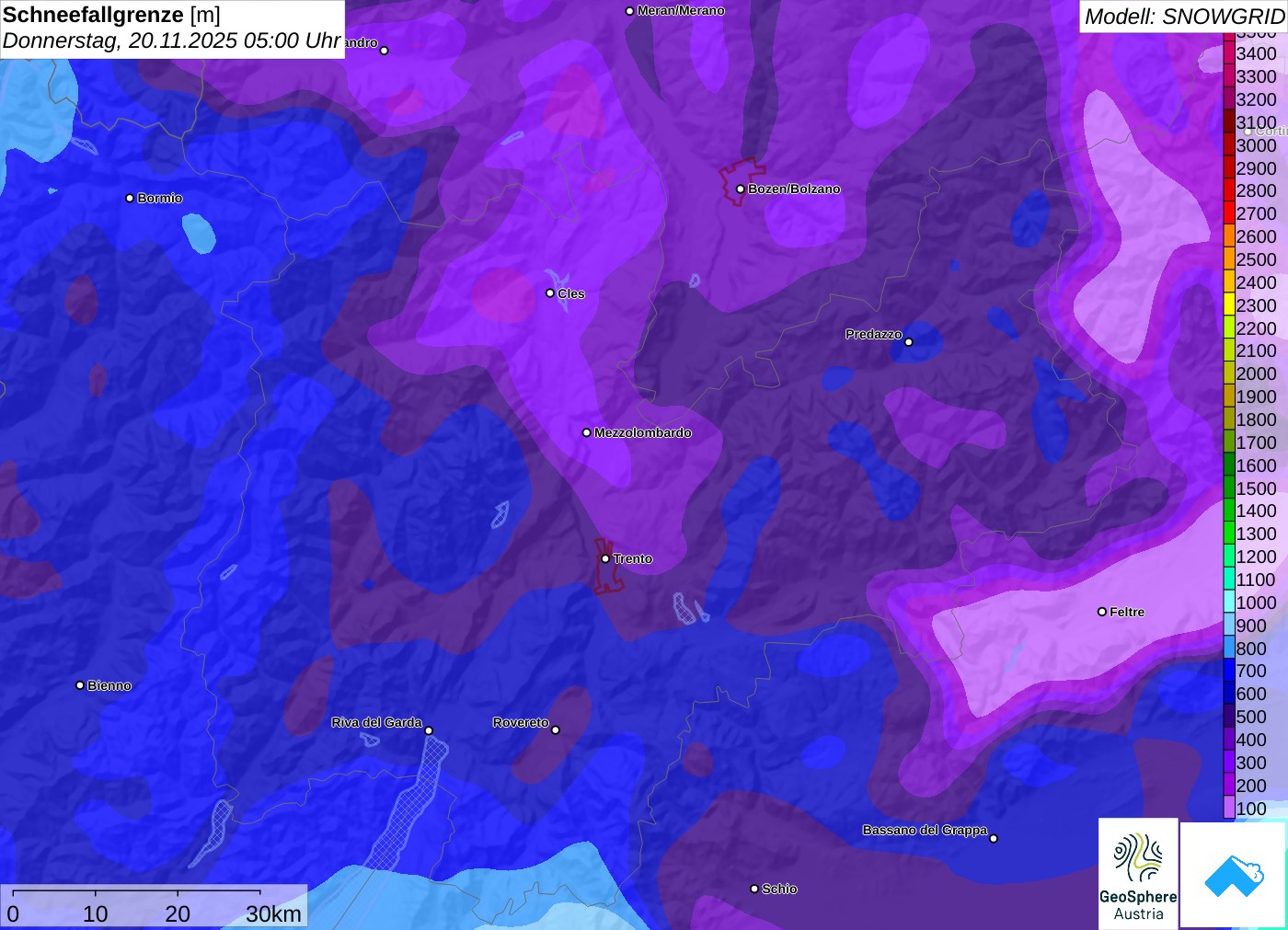This screenshot has width=1288, height=930.
Task: Click the GeoSphere Austria logo
Action: 1138,873
